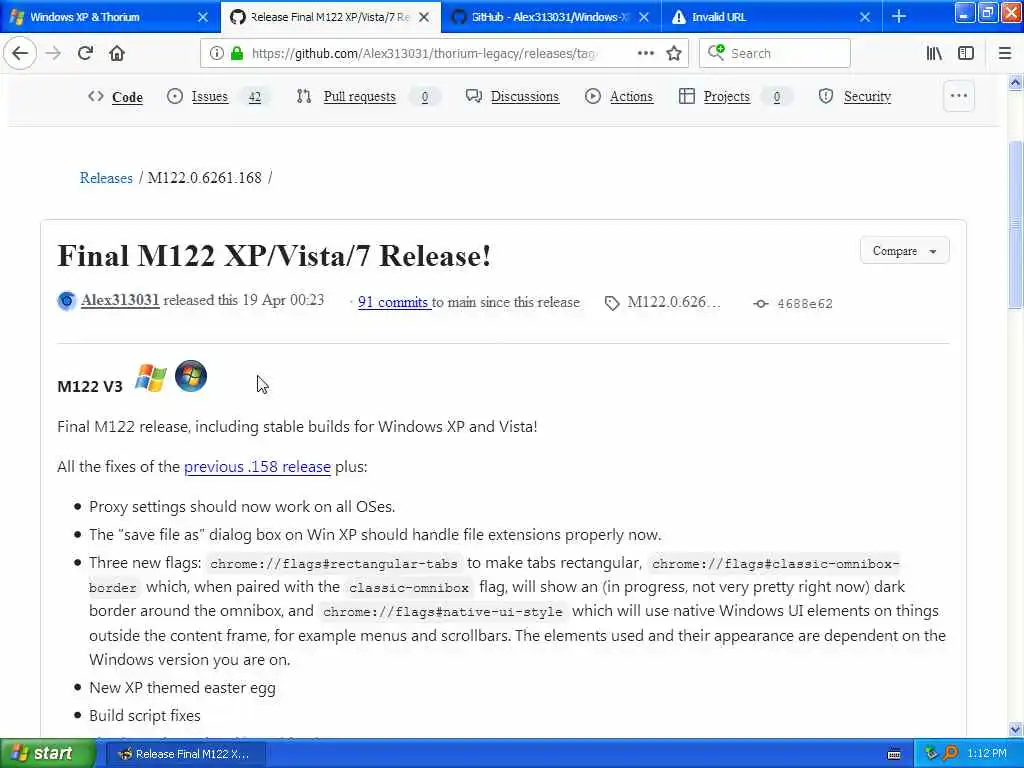Open the 91 commits link

coord(393,302)
